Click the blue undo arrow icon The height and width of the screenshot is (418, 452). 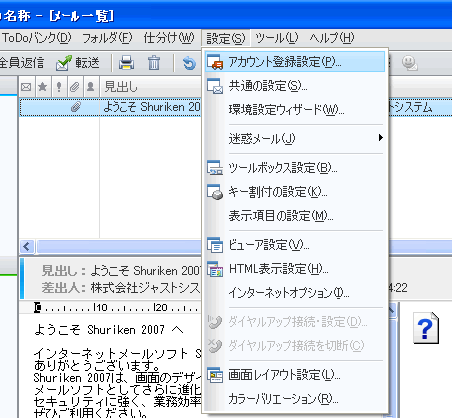(x=189, y=63)
